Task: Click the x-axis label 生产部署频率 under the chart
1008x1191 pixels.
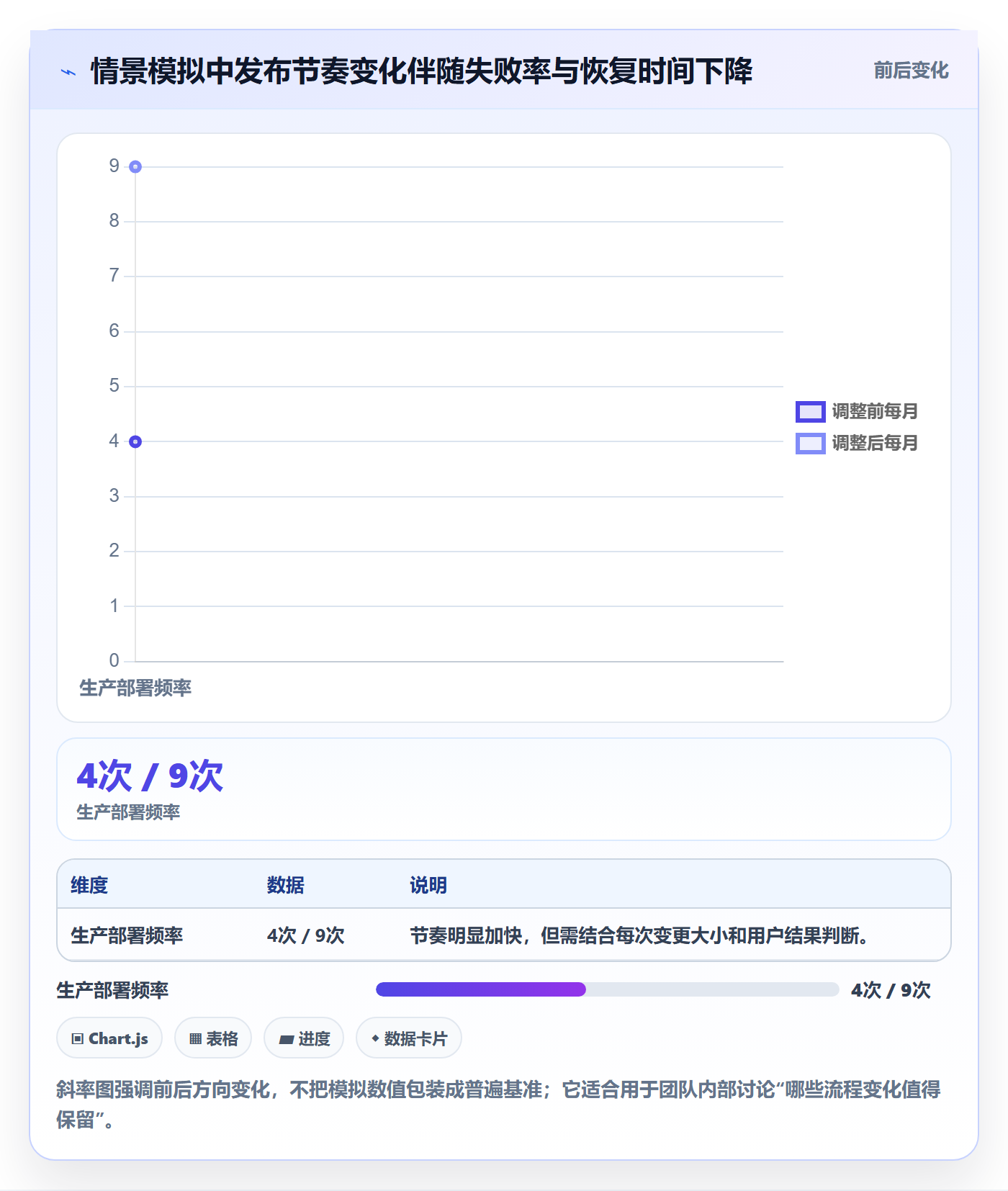Action: pyautogui.click(x=135, y=688)
